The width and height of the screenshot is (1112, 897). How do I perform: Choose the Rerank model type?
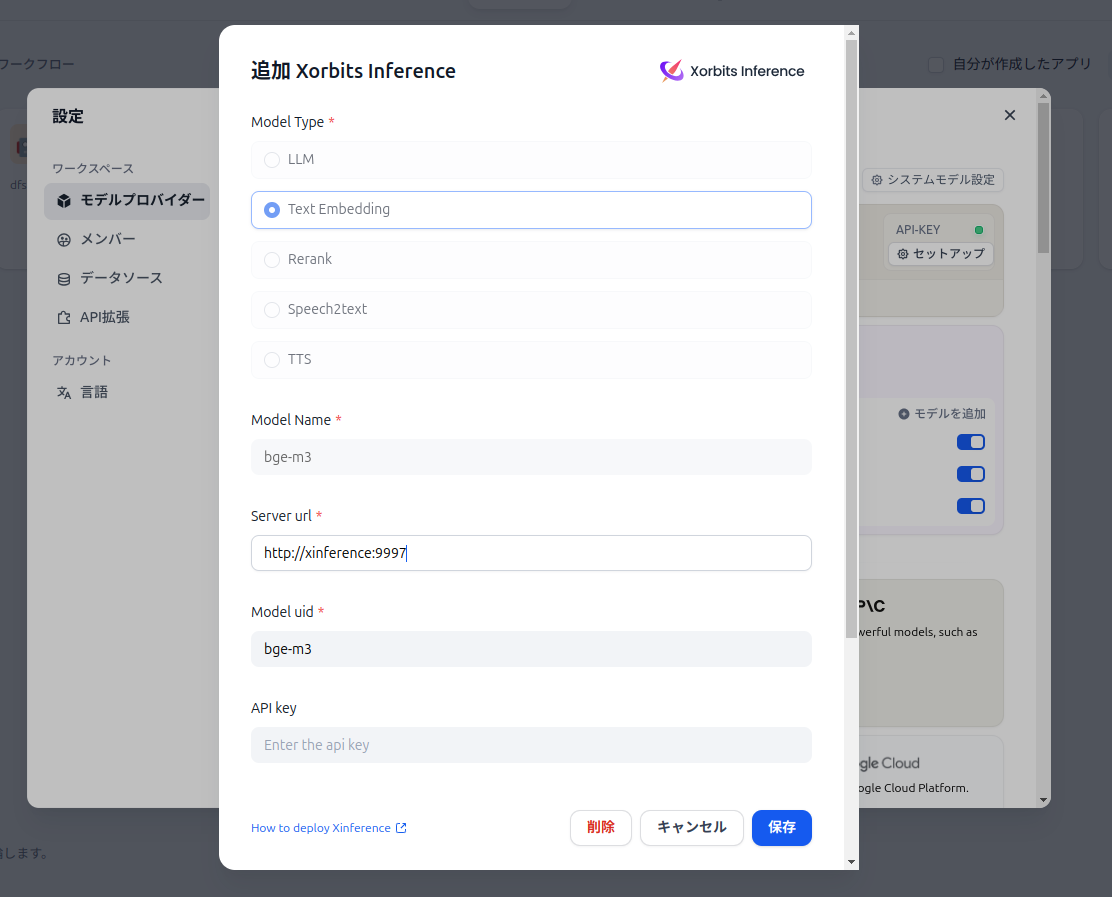coord(531,260)
